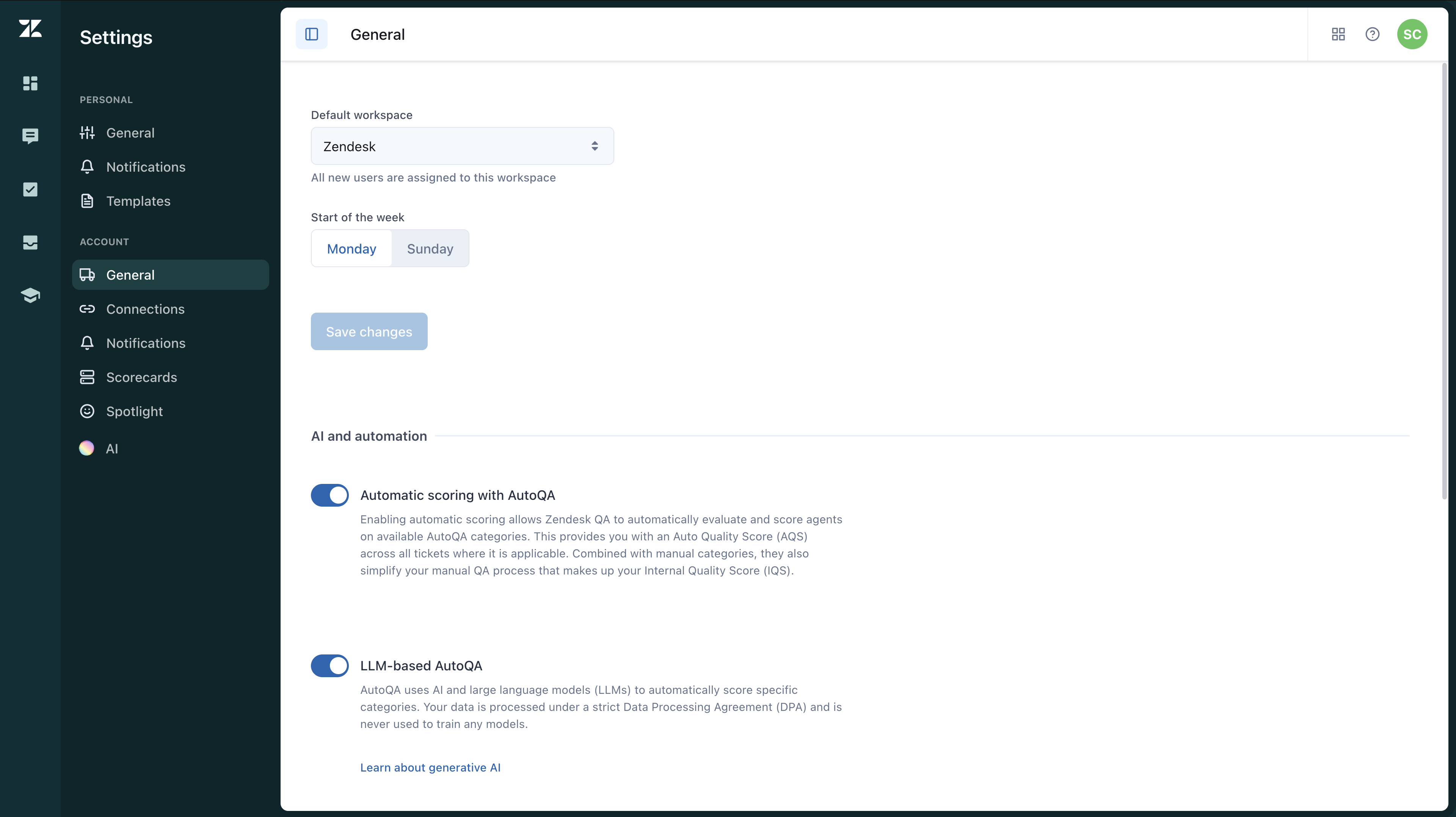Go to Personal General settings
1456x817 pixels.
pos(170,133)
